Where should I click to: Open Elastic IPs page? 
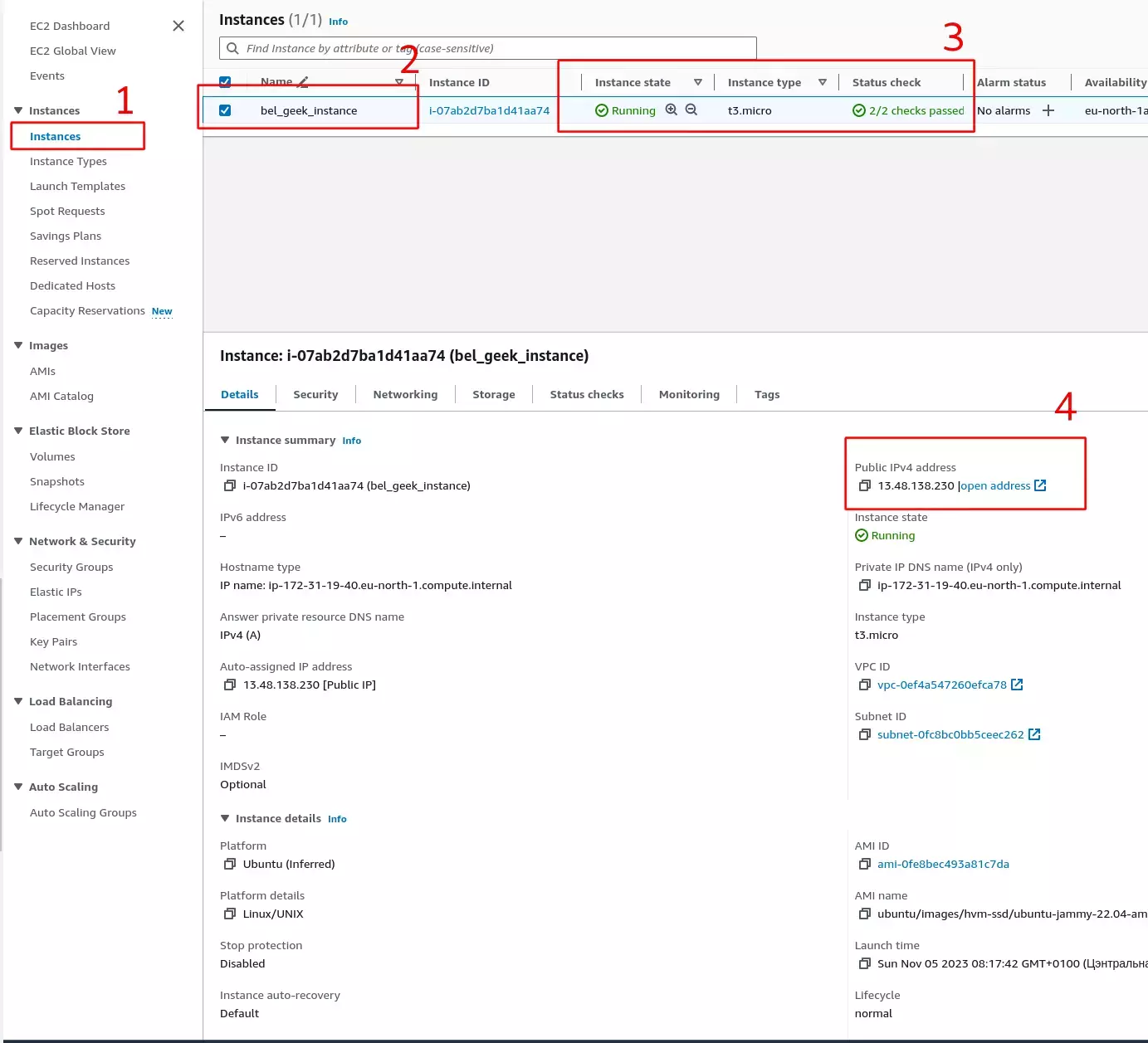56,592
